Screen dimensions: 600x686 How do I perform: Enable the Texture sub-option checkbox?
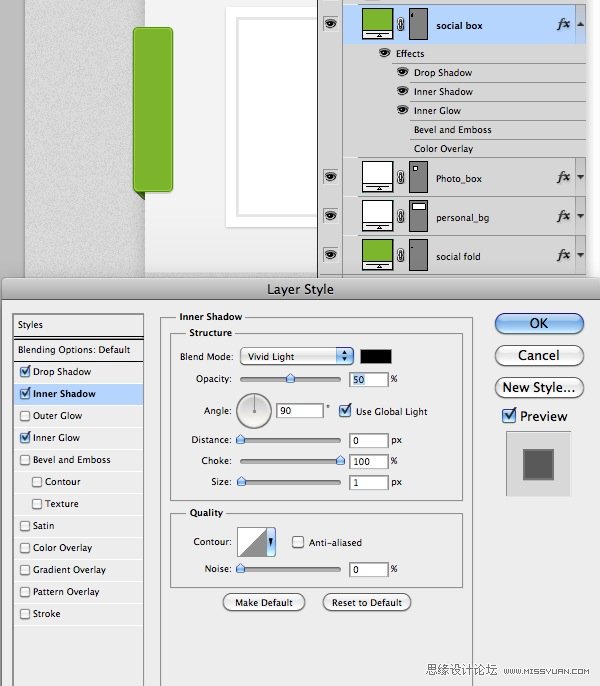(x=37, y=504)
